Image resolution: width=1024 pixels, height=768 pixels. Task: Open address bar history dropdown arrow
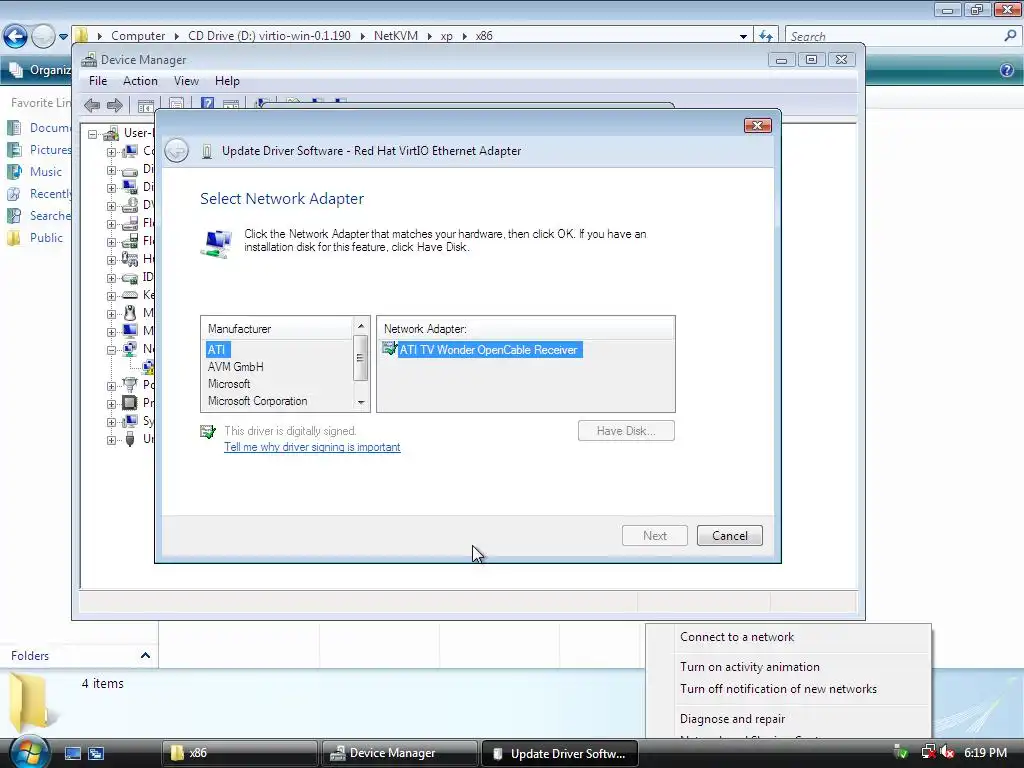coord(743,37)
